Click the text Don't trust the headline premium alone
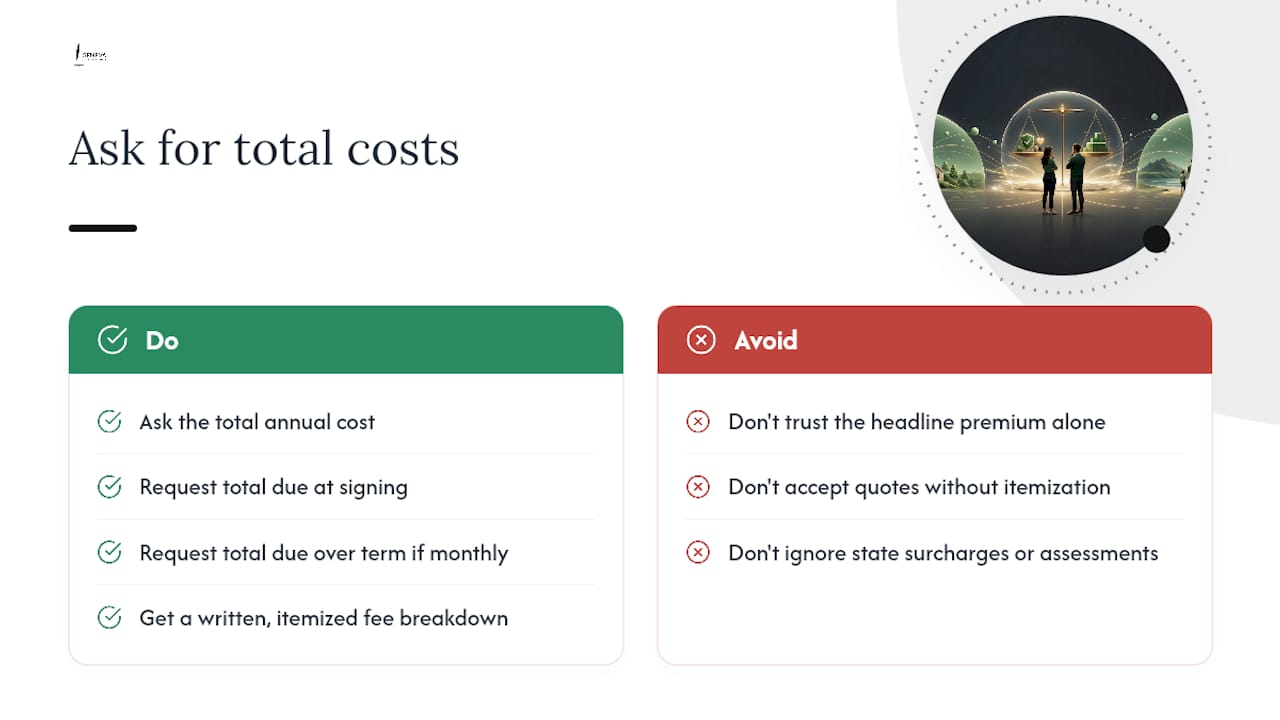The height and width of the screenshot is (720, 1280). (x=917, y=422)
